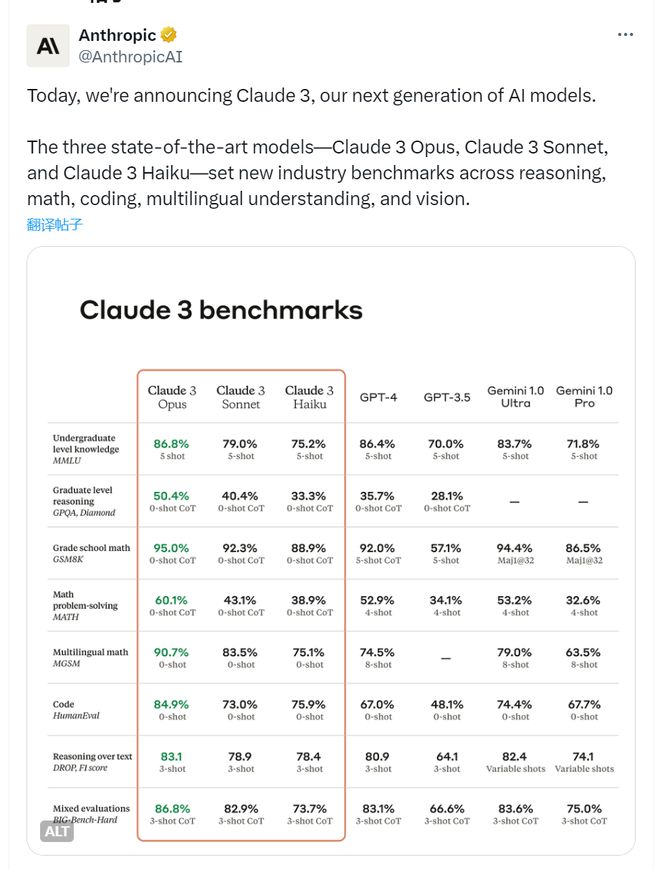This screenshot has width=660, height=870.
Task: Open the Claude 3 benchmarks image
Action: (331, 550)
